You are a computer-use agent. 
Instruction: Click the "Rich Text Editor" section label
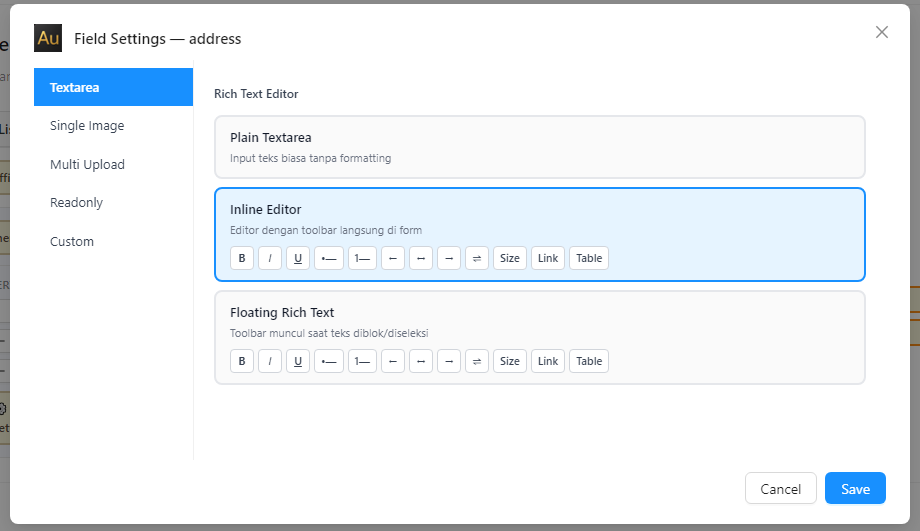[x=256, y=94]
